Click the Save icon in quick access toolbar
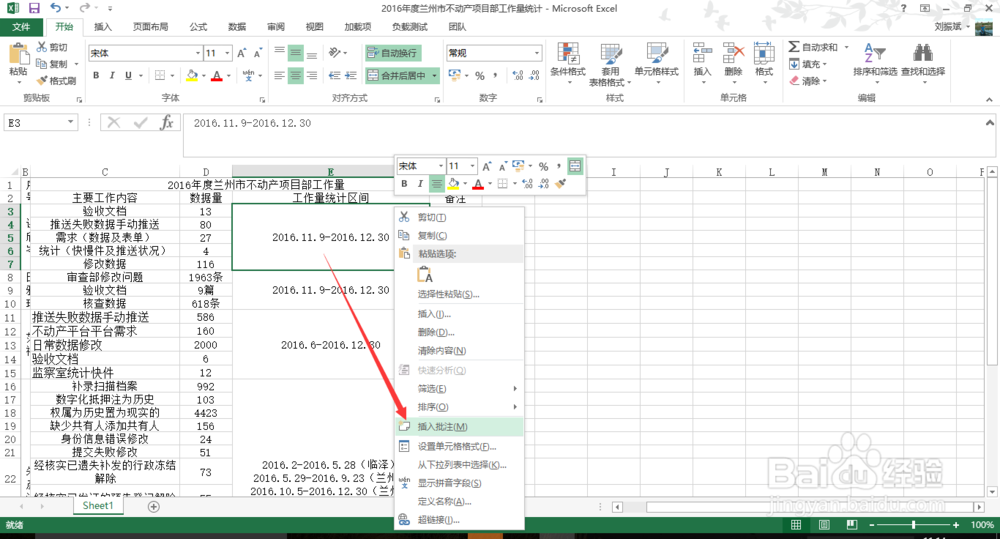This screenshot has width=1000, height=539. 34,8
